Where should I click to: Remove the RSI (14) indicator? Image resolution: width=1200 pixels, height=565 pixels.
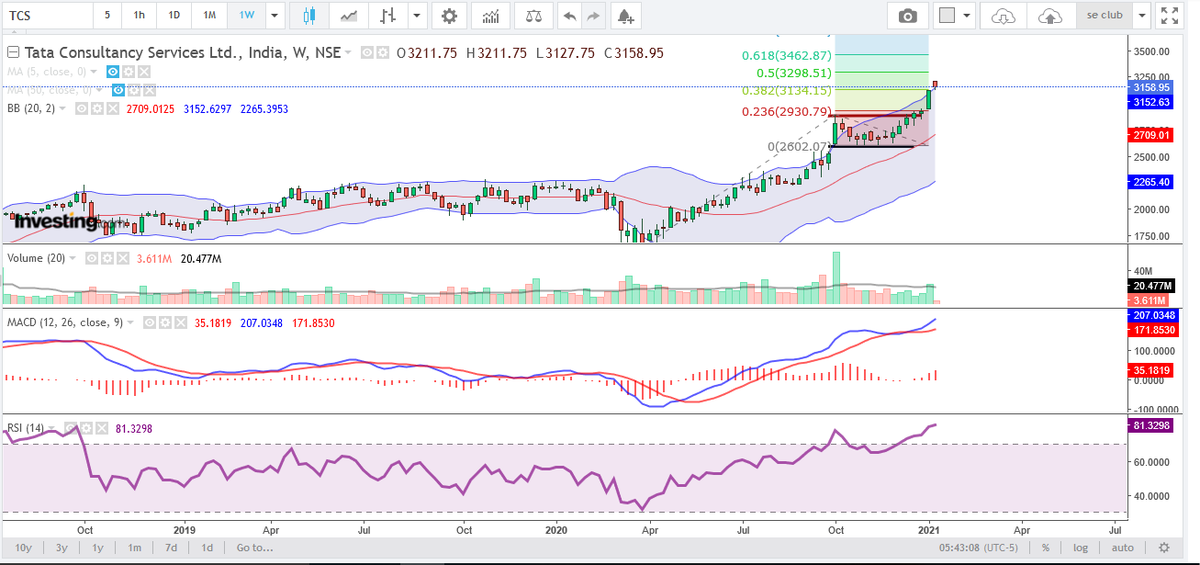104,428
